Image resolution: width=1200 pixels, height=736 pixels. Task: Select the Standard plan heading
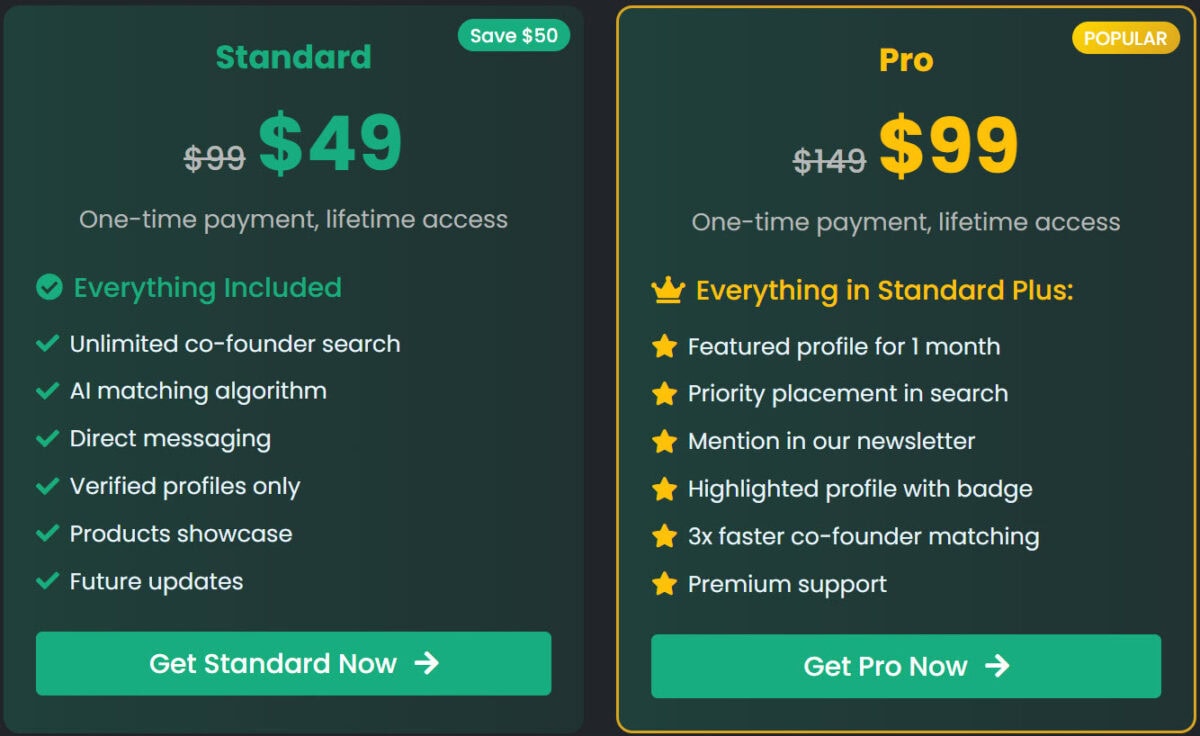pyautogui.click(x=293, y=57)
